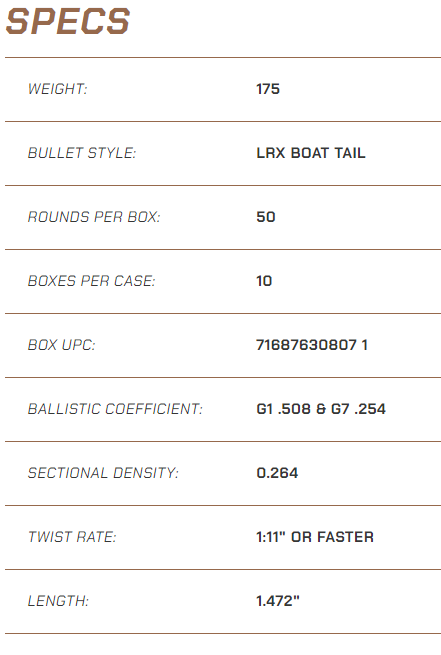The image size is (441, 655).
Task: Click the 1:11" OR FASTER value
Action: tap(315, 537)
